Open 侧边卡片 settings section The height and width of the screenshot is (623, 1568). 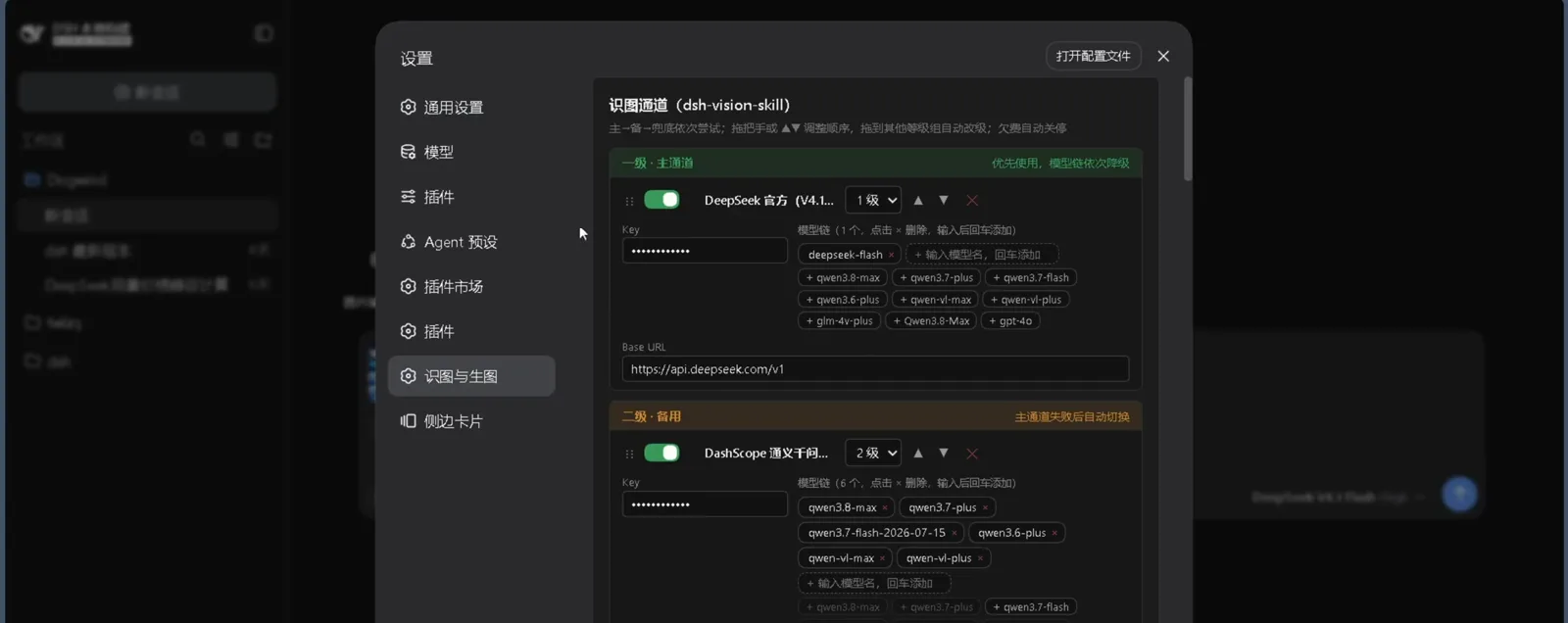(471, 421)
